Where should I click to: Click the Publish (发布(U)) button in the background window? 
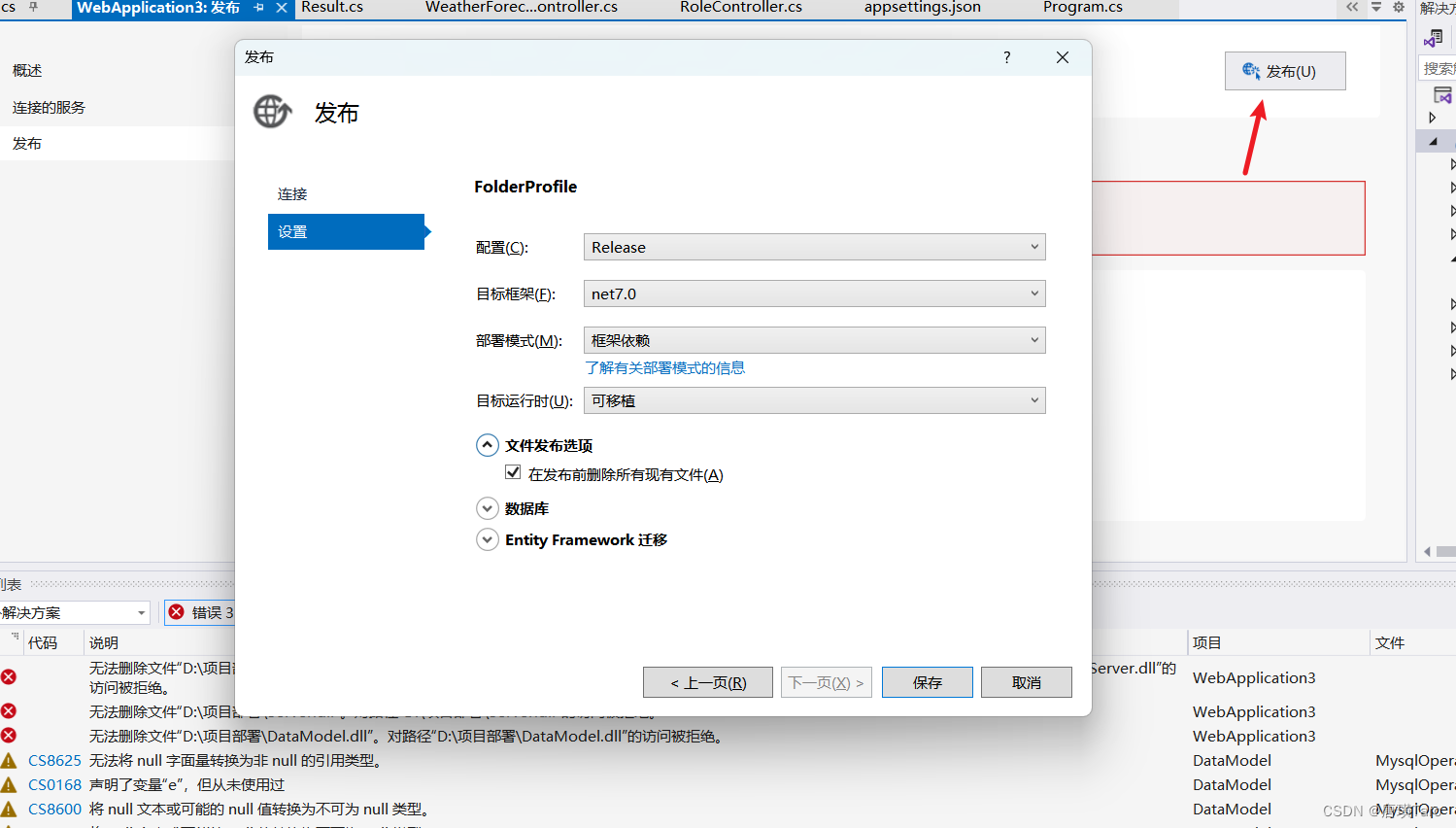pyautogui.click(x=1285, y=71)
